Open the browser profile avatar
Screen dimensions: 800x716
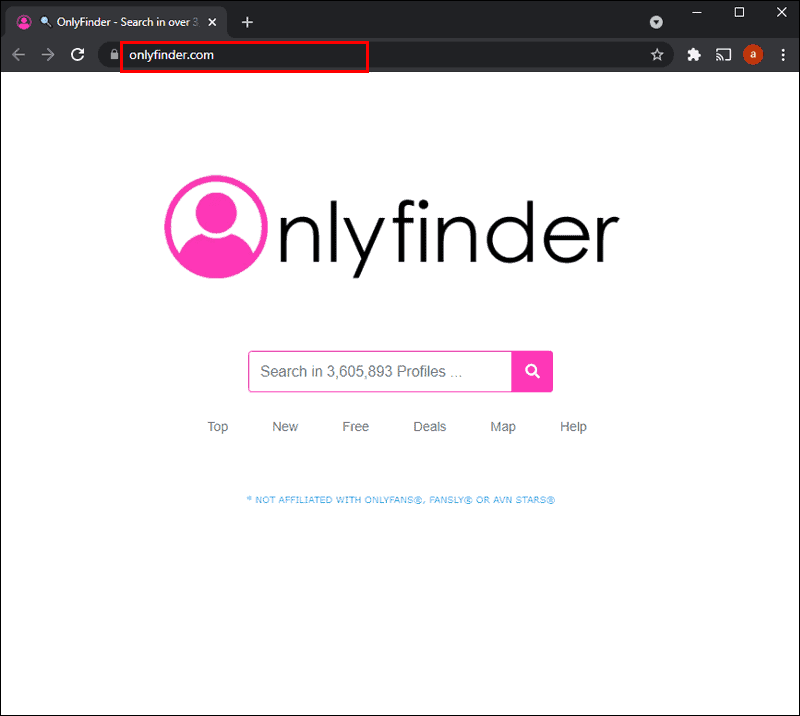pyautogui.click(x=753, y=55)
